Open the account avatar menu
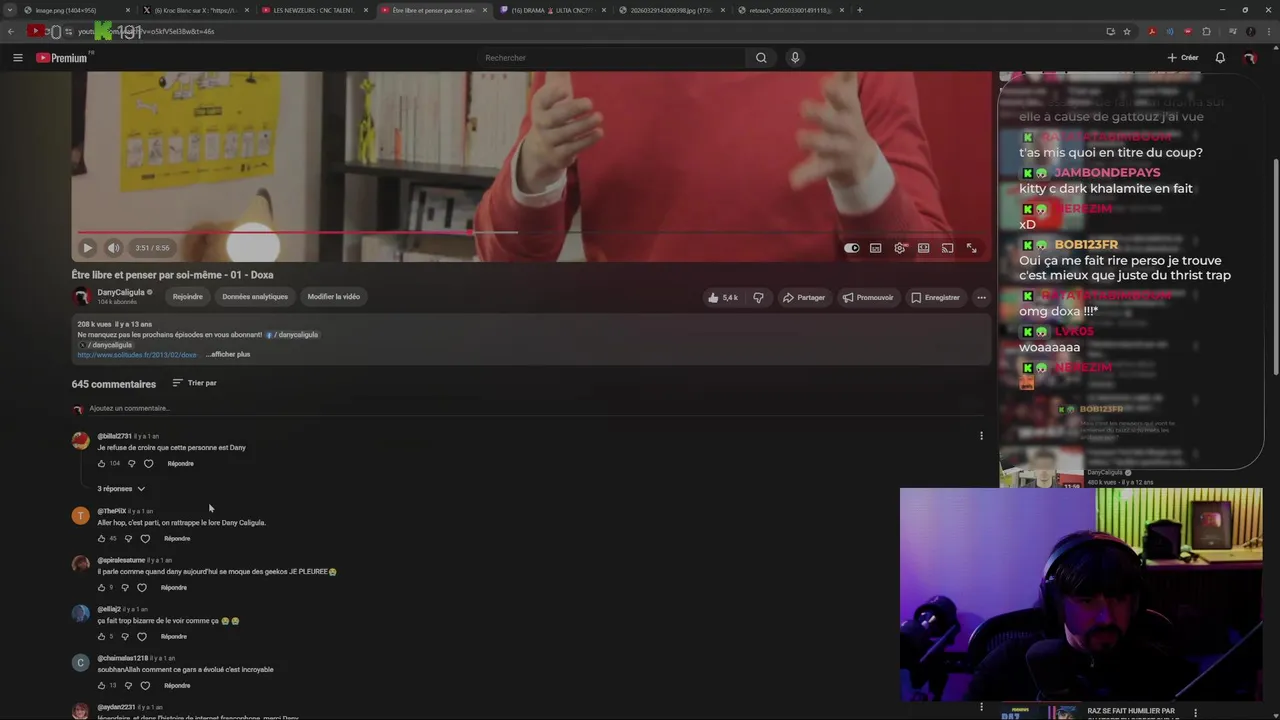This screenshot has height=720, width=1280. pos(1249,58)
